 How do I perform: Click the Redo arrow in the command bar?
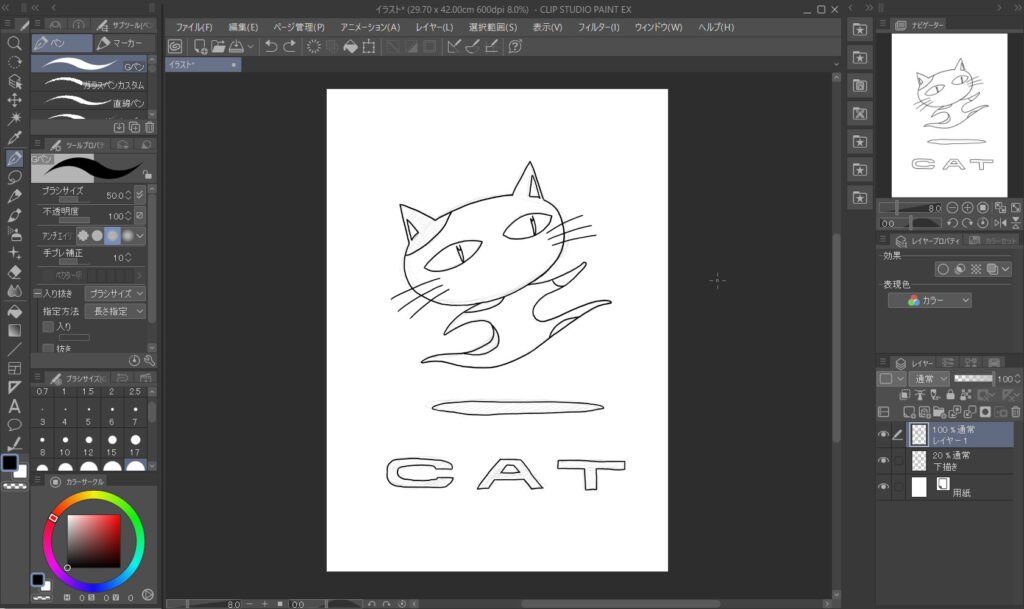(289, 46)
